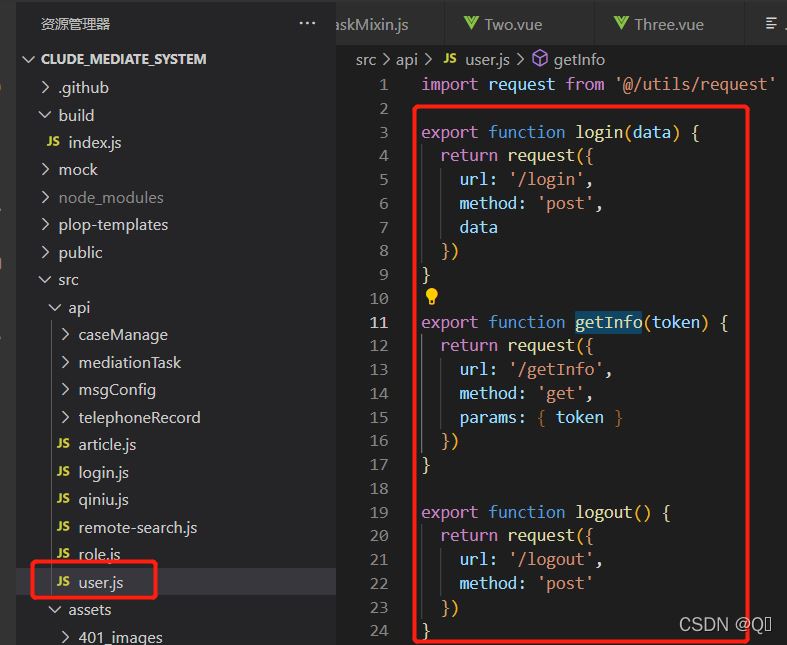This screenshot has width=787, height=645.
Task: Click the '@/utils/request' import string
Action: point(696,84)
